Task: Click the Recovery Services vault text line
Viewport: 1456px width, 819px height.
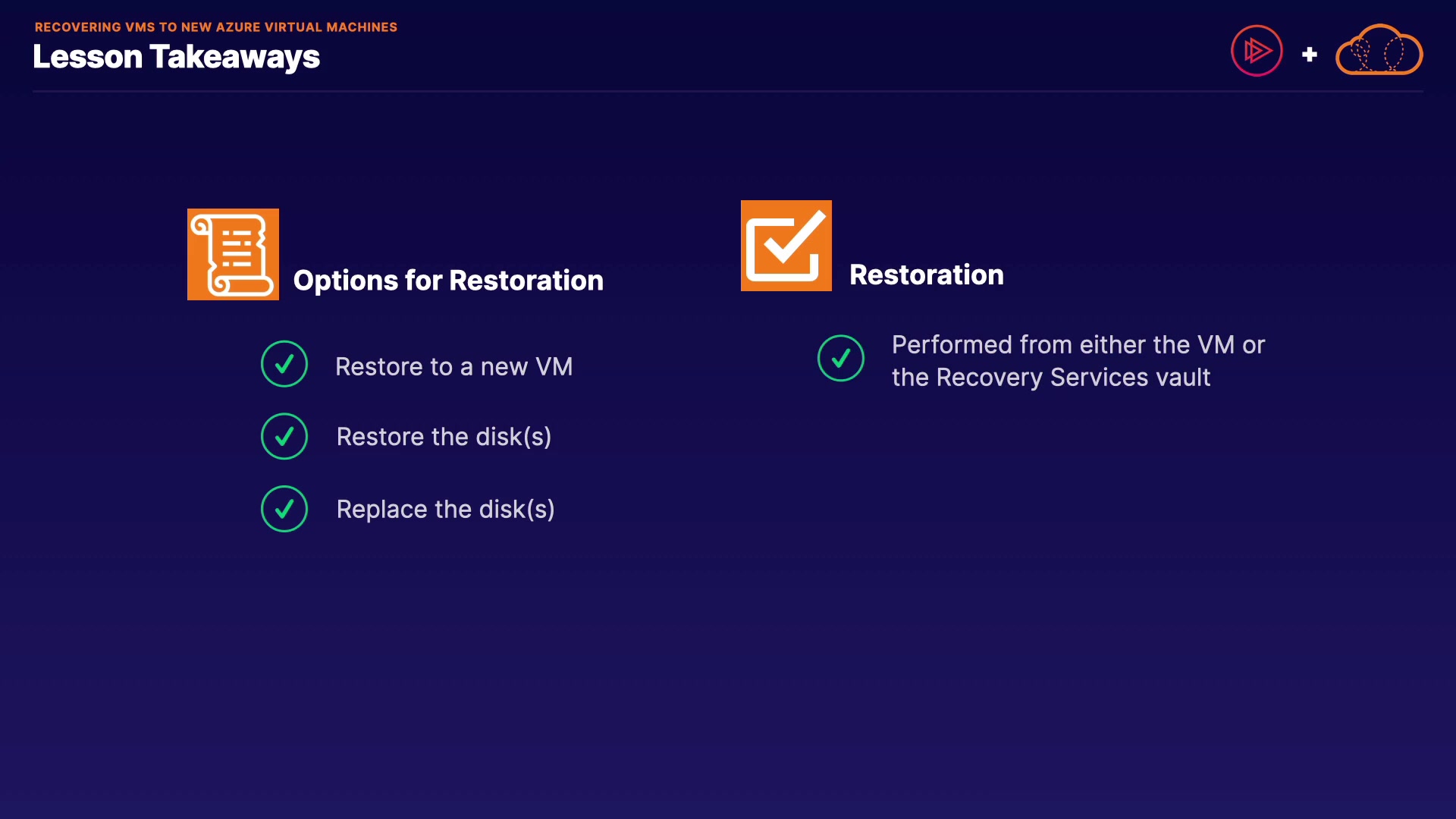Action: pos(1050,378)
